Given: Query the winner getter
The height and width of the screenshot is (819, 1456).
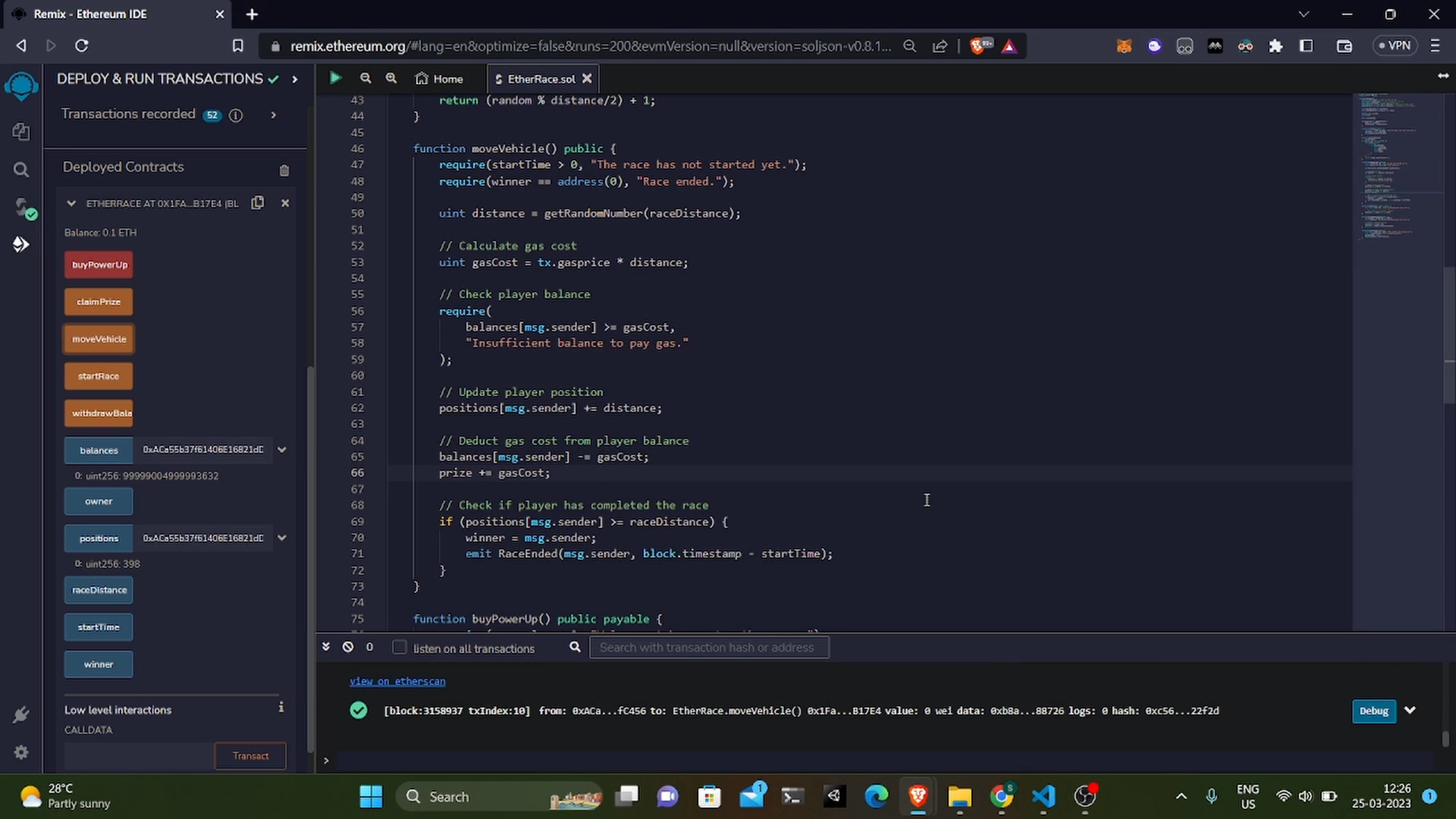Looking at the screenshot, I should click(99, 664).
